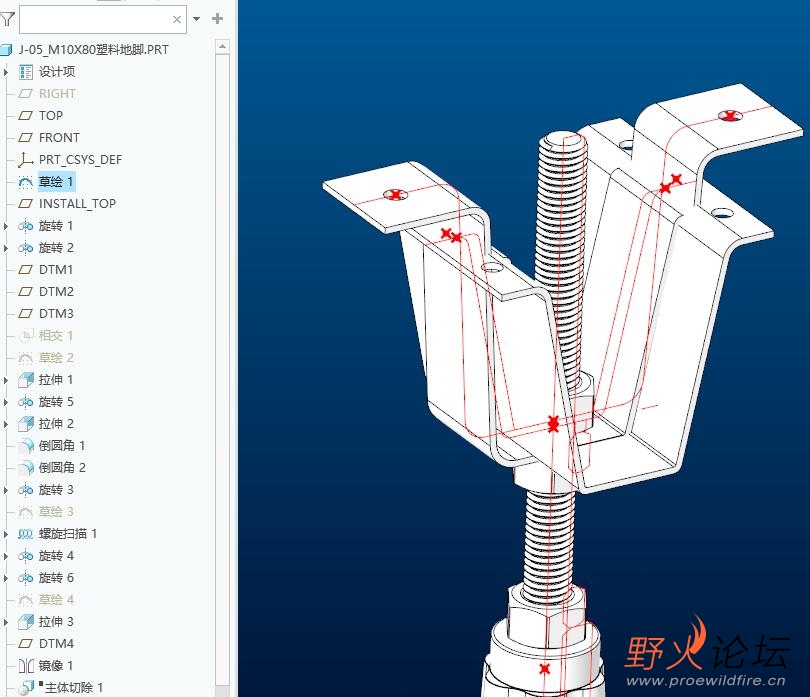Screen dimensions: 810x697
Task: Click the 倒圆角 1 round icon
Action: [x=26, y=446]
